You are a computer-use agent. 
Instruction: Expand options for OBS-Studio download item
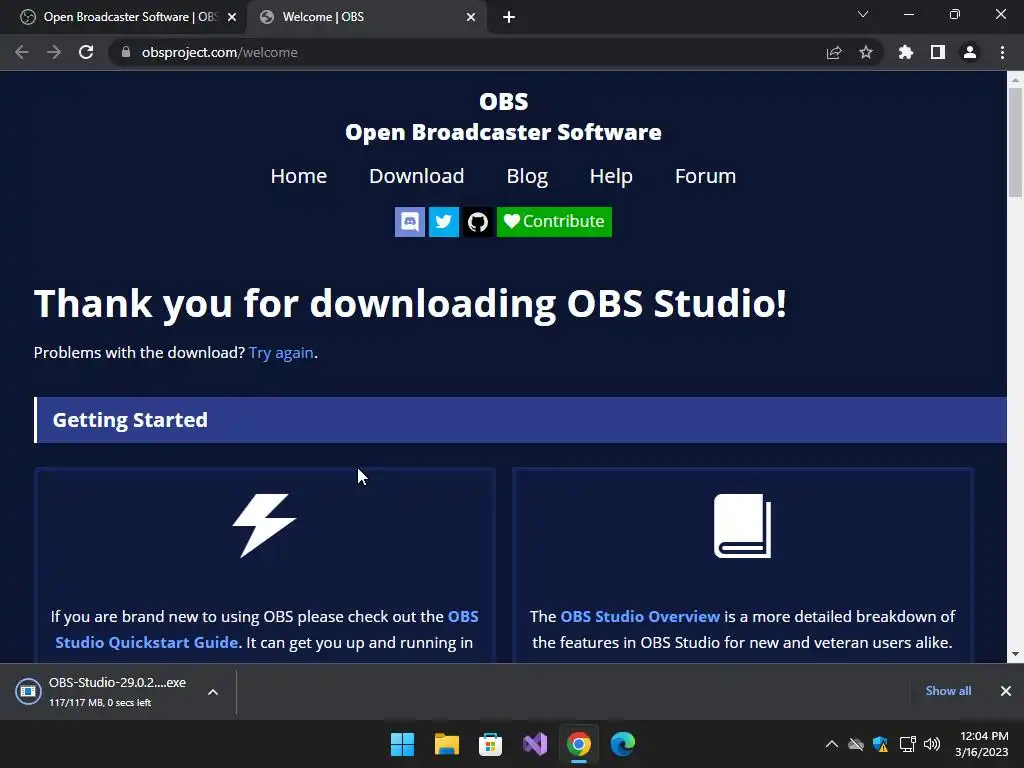pos(213,692)
